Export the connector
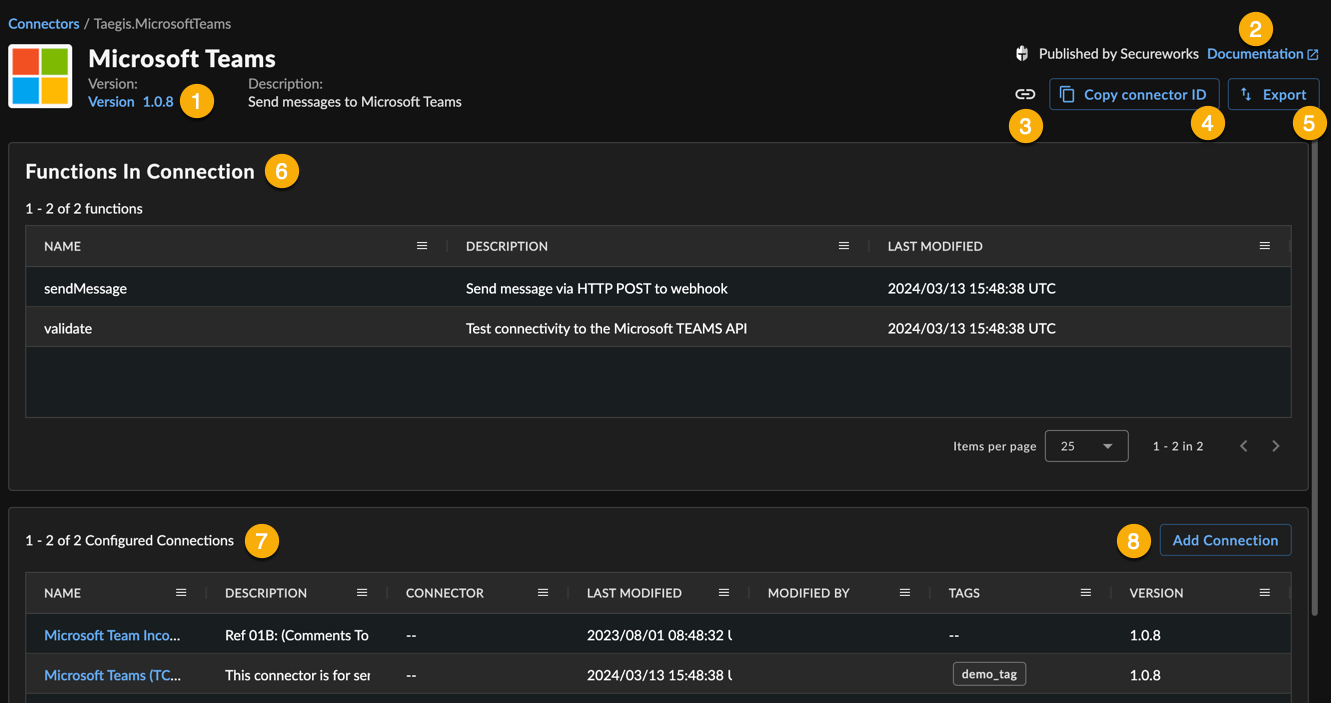The height and width of the screenshot is (703, 1331). point(1273,94)
